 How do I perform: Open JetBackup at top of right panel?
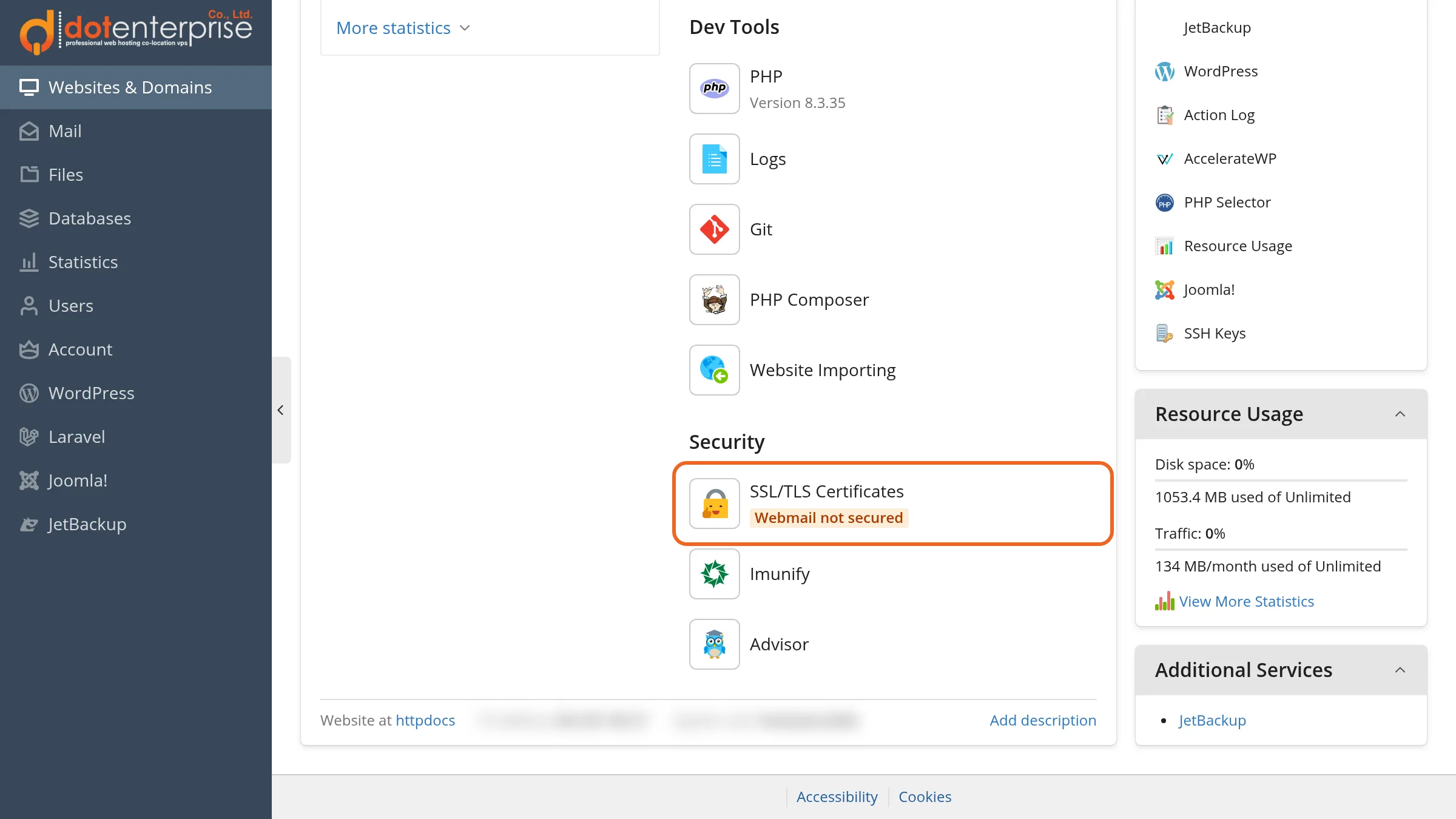(x=1217, y=28)
